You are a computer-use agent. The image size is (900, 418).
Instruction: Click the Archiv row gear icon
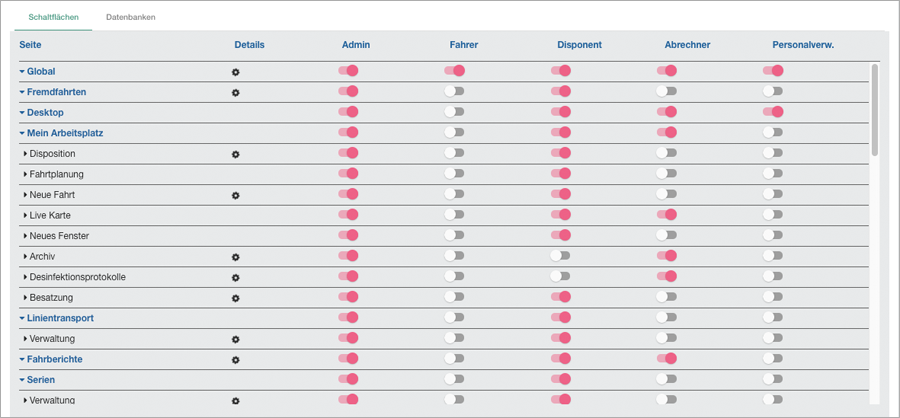[x=235, y=257]
